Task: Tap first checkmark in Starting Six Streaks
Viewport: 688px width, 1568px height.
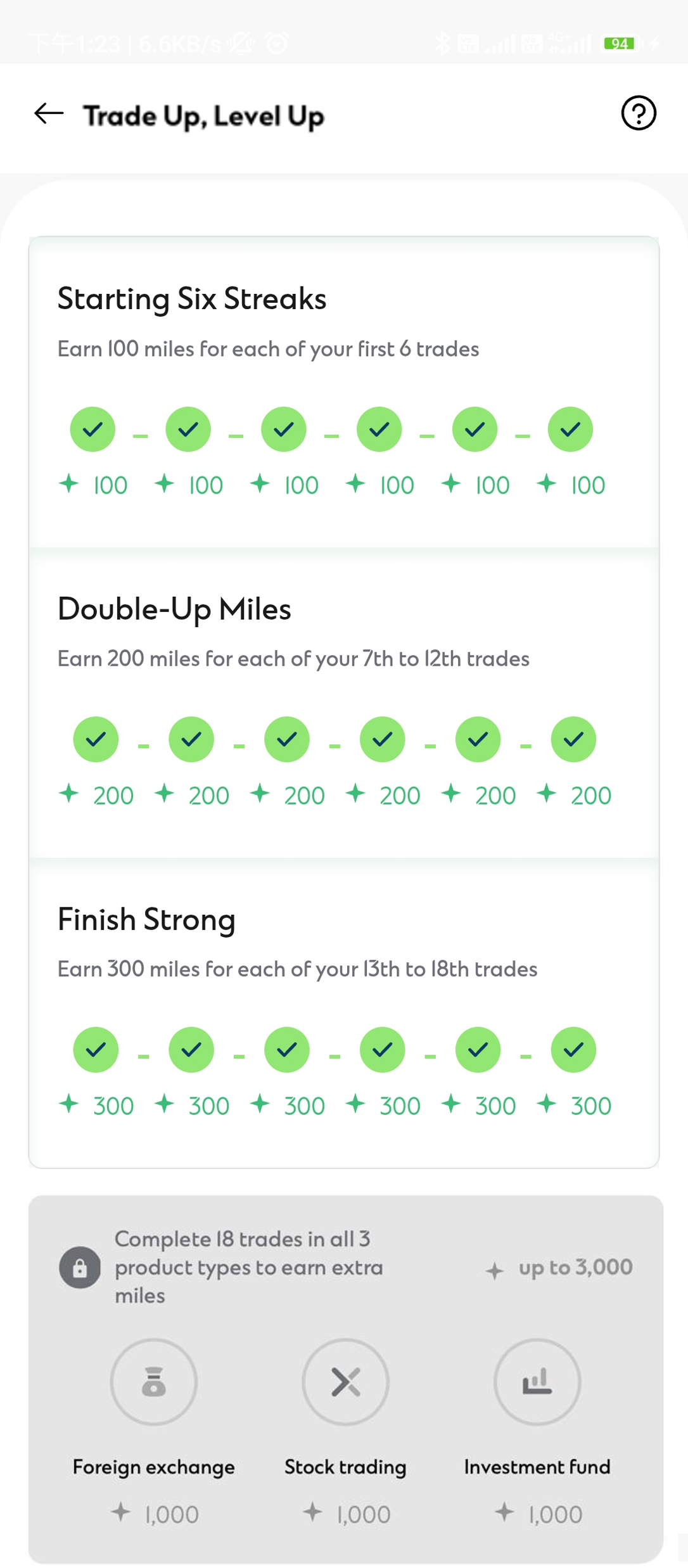Action: [x=92, y=430]
